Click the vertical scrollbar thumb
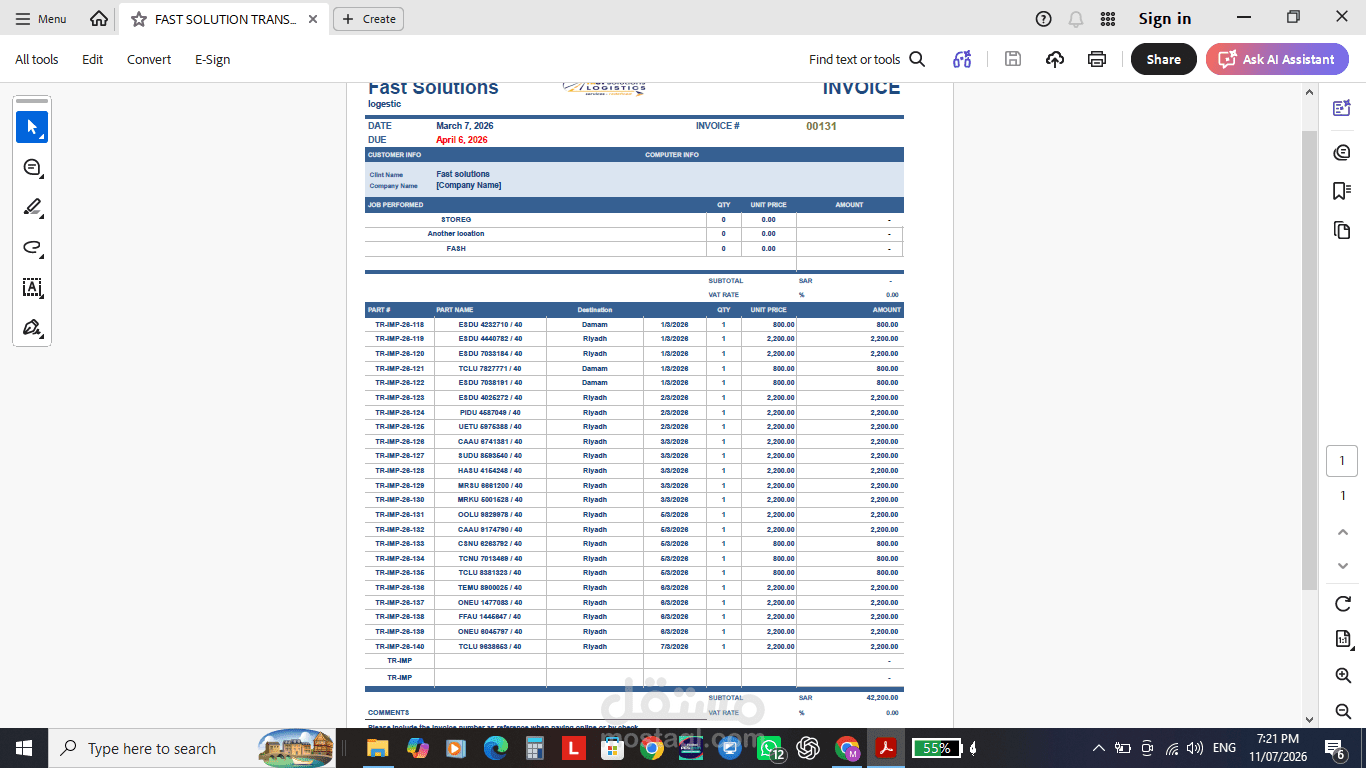The width and height of the screenshot is (1366, 768). click(x=1309, y=360)
